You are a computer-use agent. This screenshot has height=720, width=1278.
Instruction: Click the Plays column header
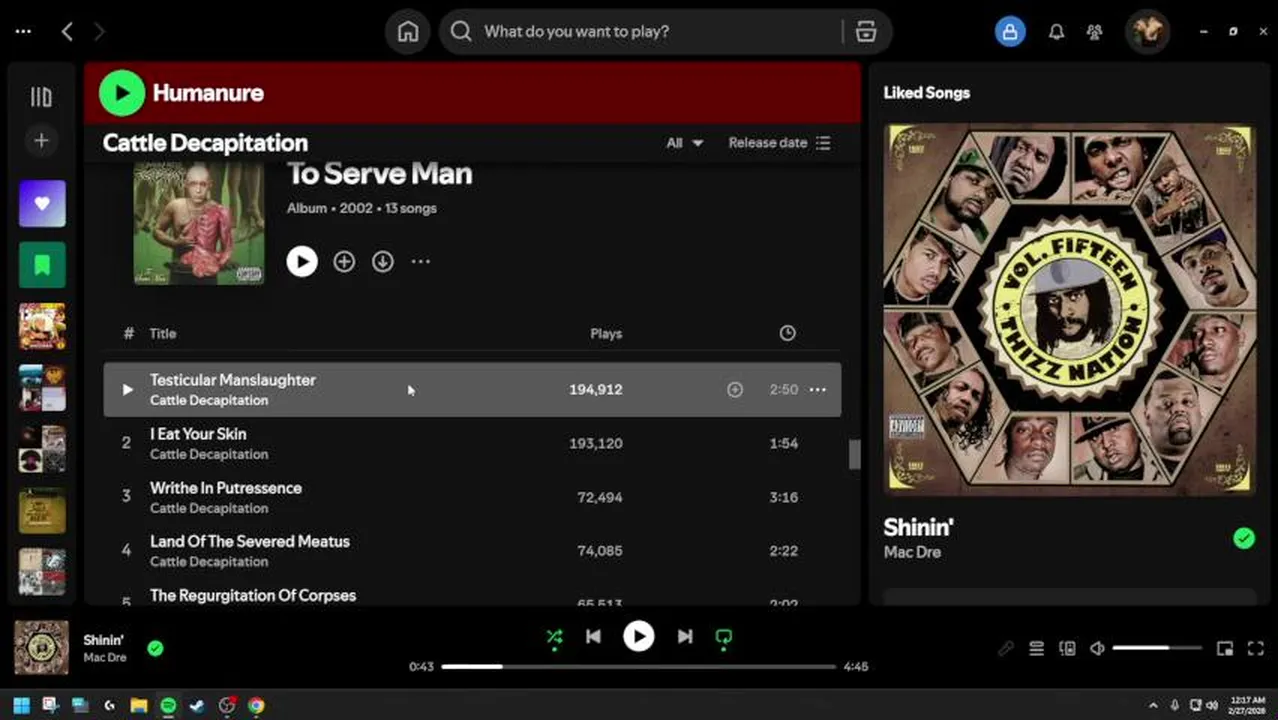pos(606,334)
